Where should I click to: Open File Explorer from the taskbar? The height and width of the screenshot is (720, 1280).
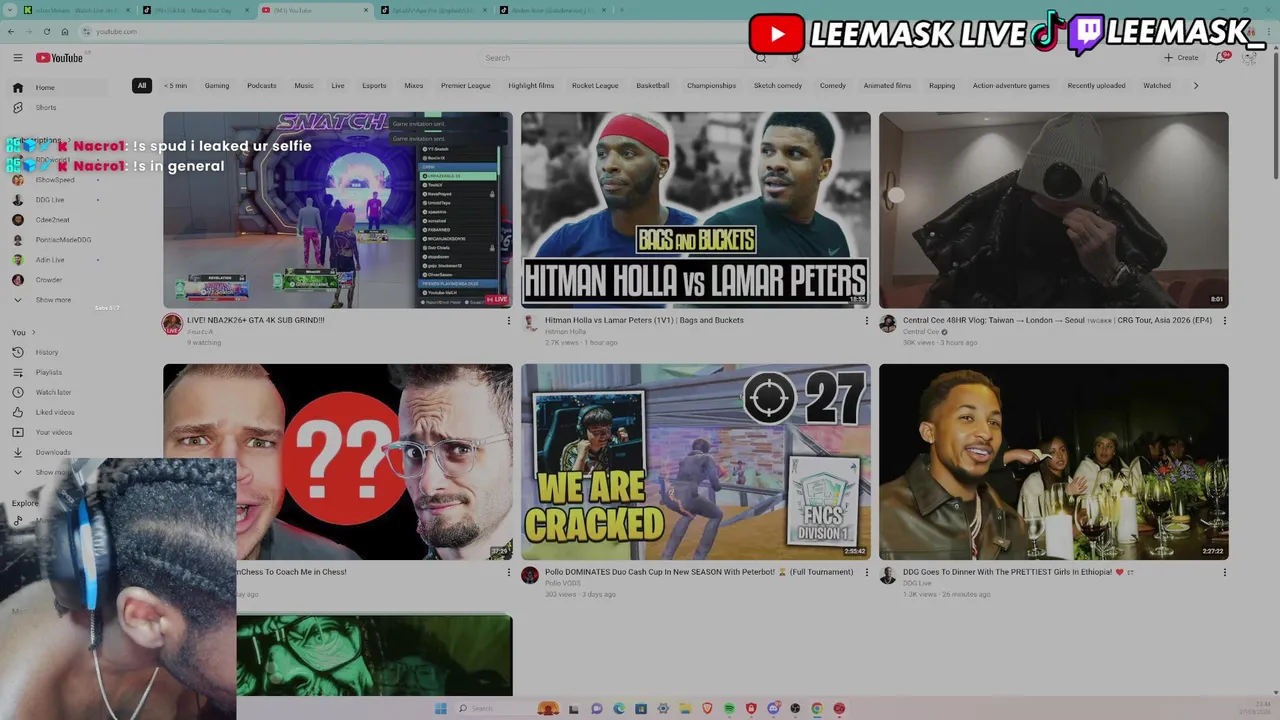point(685,709)
